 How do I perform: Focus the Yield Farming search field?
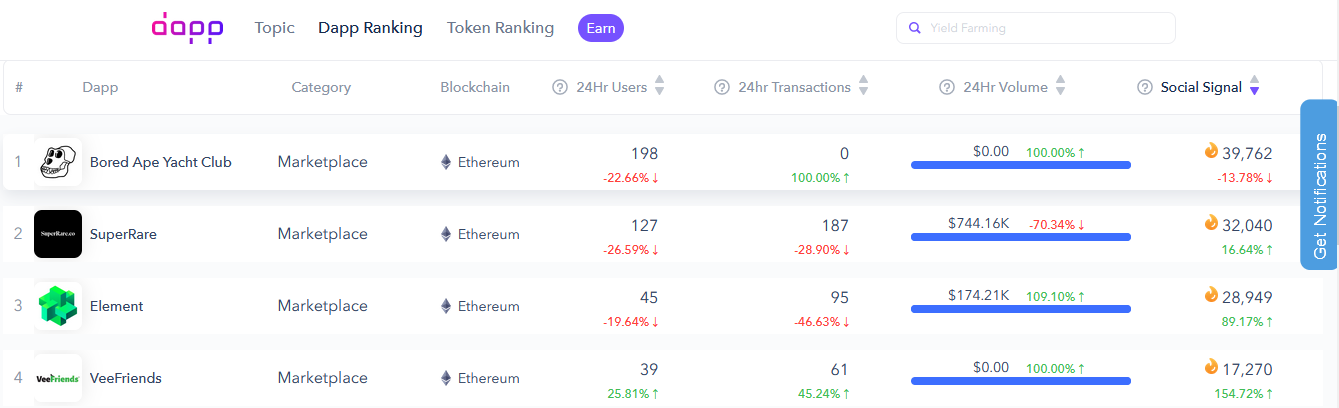[1036, 28]
